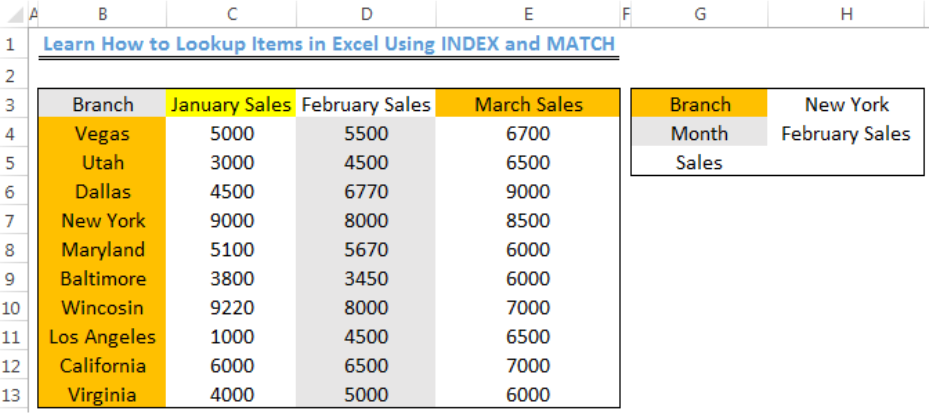
Task: Select column E header
Action: (x=528, y=14)
